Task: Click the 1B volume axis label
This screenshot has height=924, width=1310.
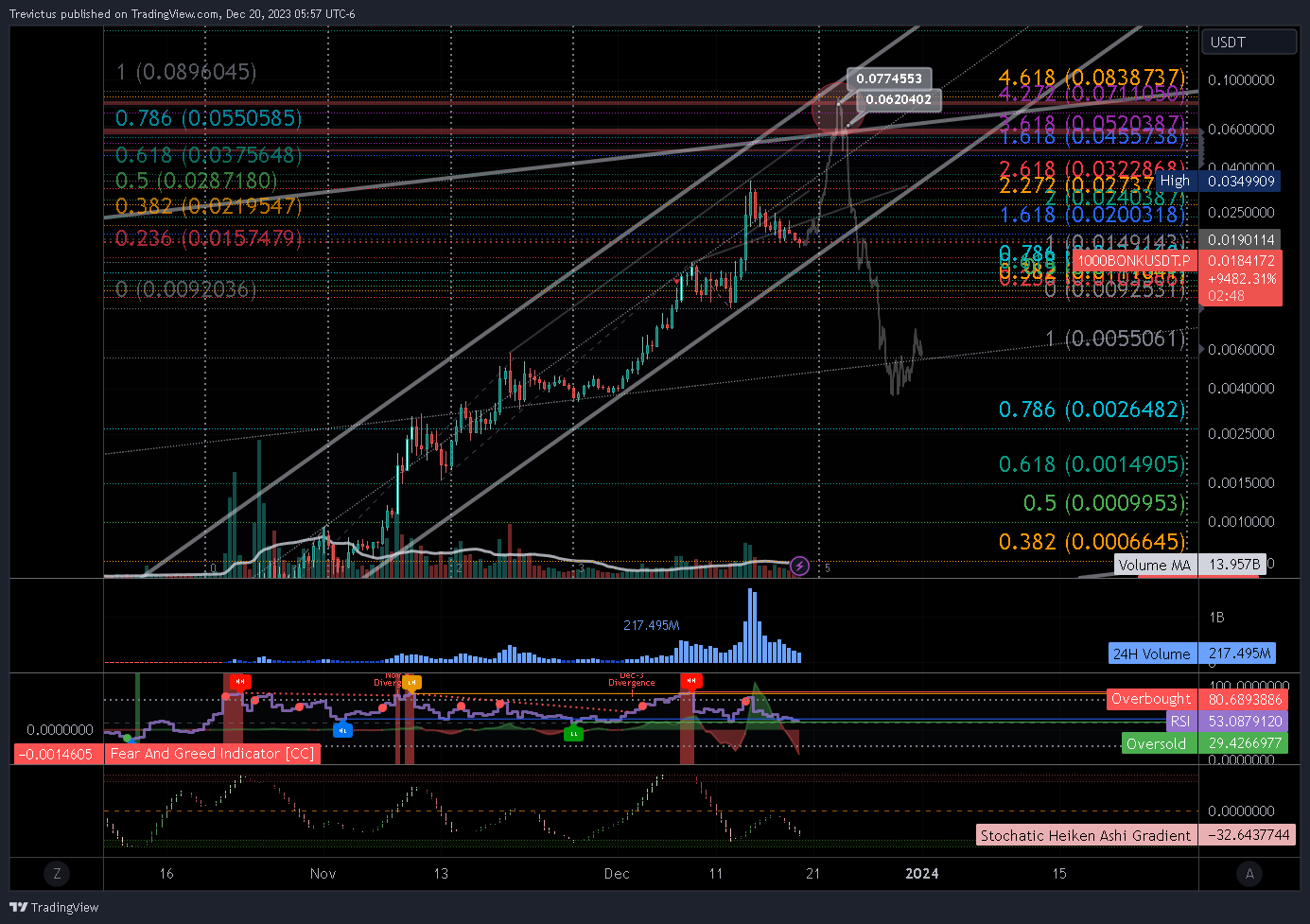Action: 1216,617
